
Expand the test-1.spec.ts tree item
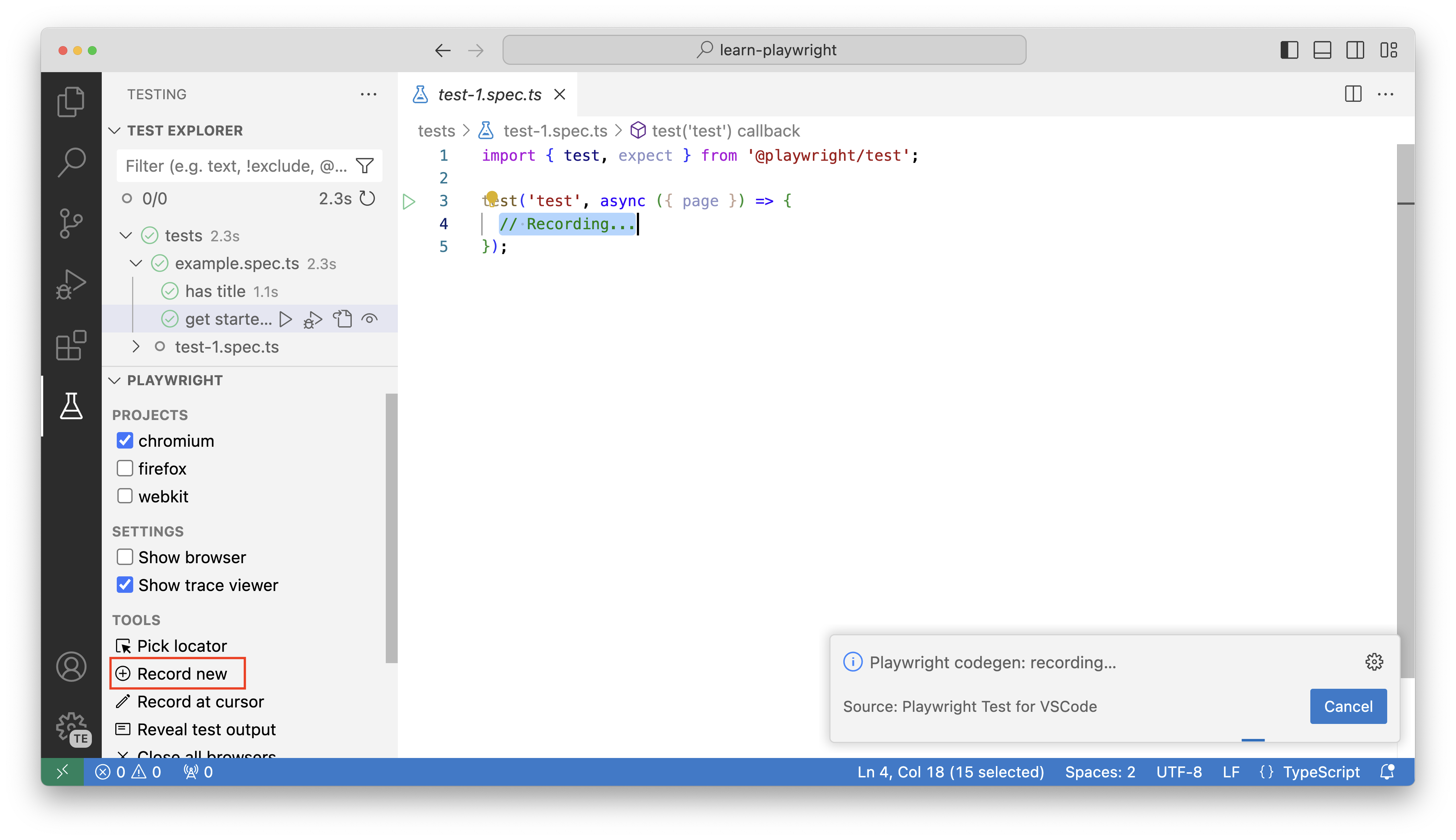[136, 347]
